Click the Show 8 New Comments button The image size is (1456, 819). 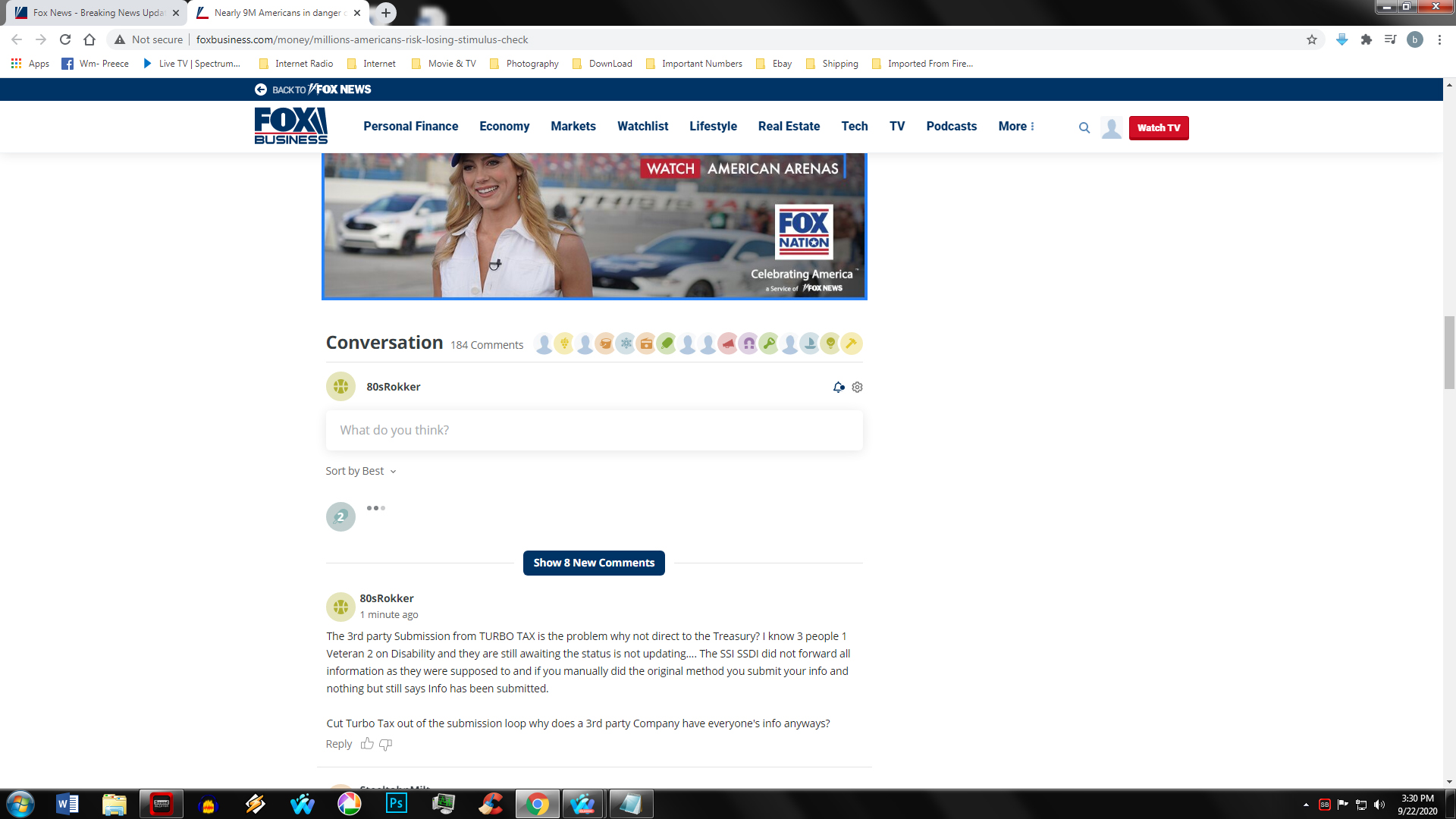point(593,563)
